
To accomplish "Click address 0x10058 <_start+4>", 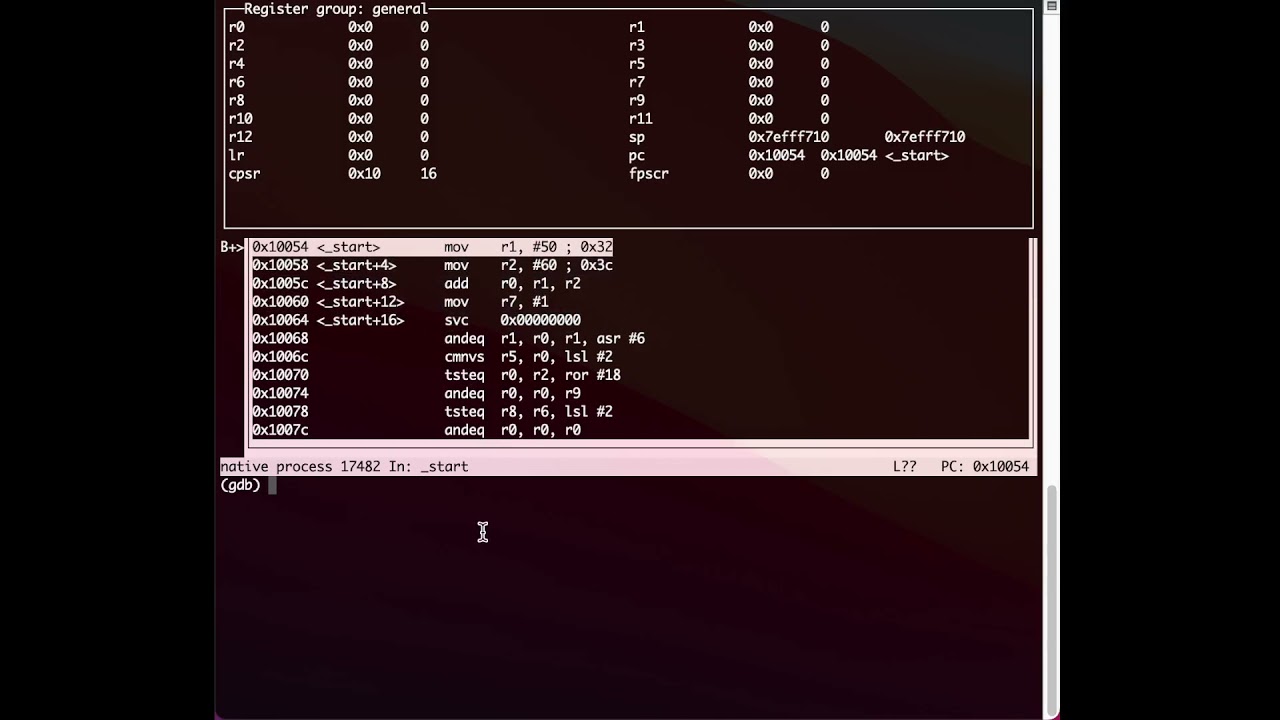I will coord(324,265).
